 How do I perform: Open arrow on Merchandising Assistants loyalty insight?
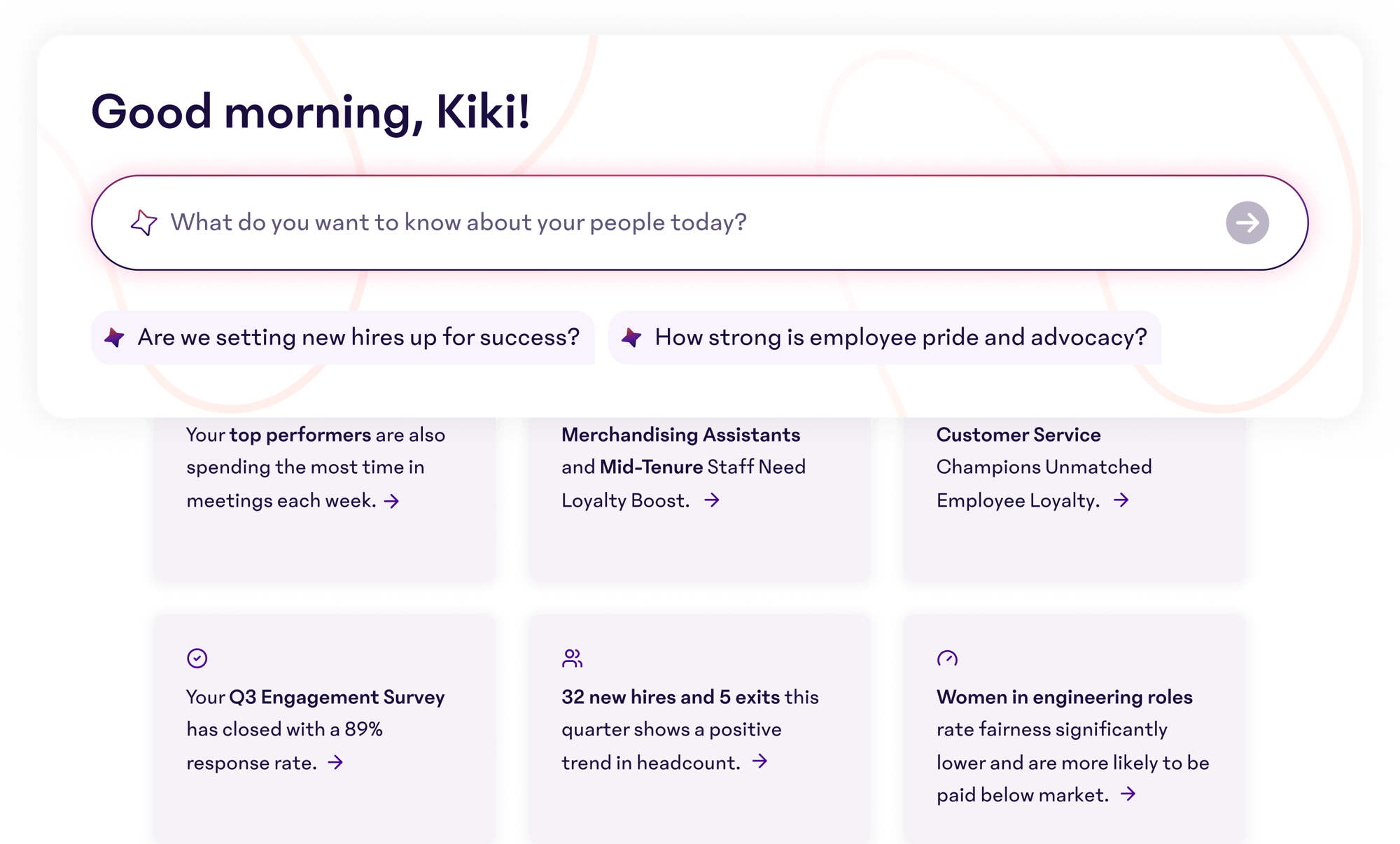coord(712,500)
